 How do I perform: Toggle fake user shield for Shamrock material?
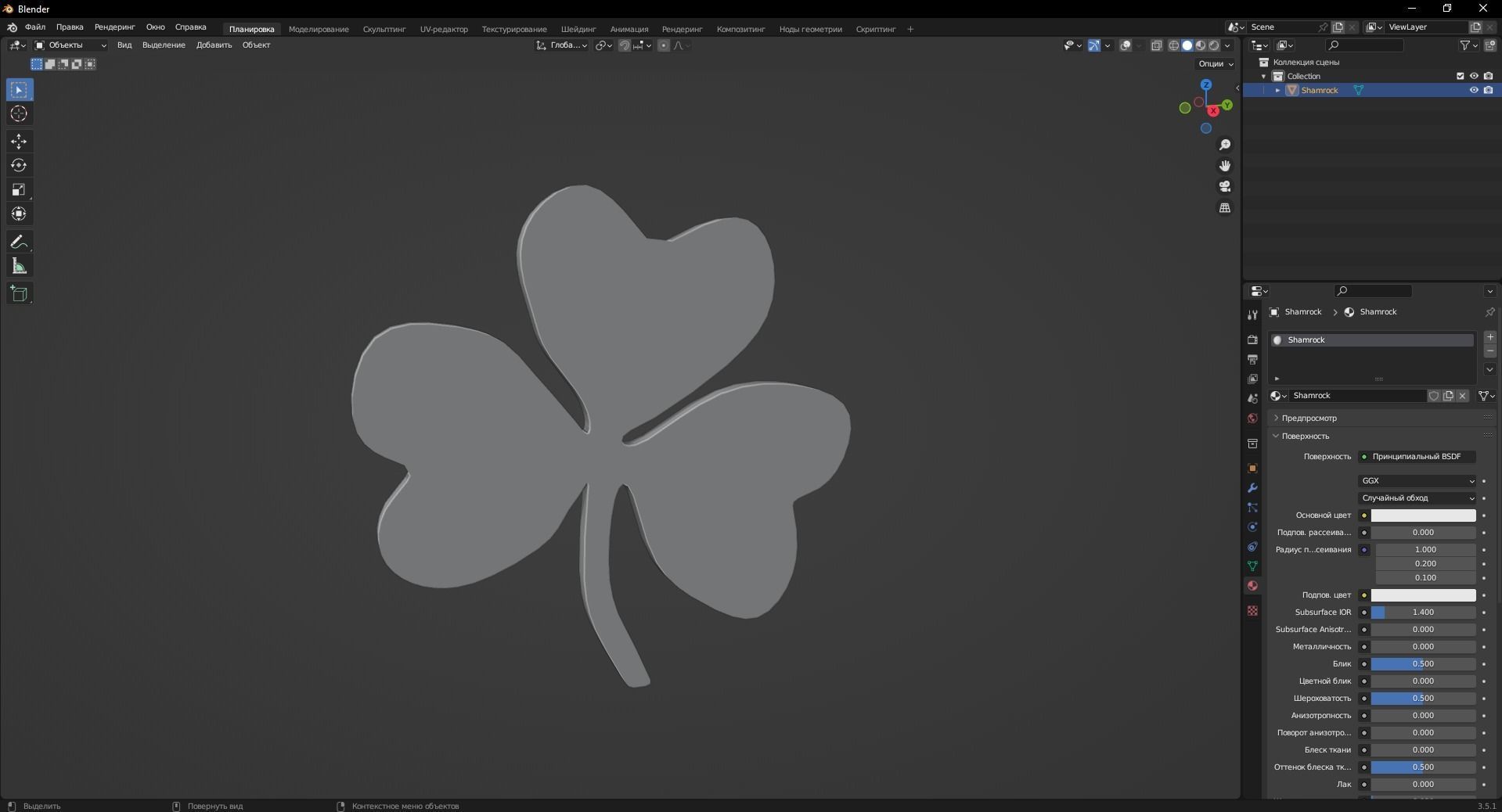click(1434, 396)
